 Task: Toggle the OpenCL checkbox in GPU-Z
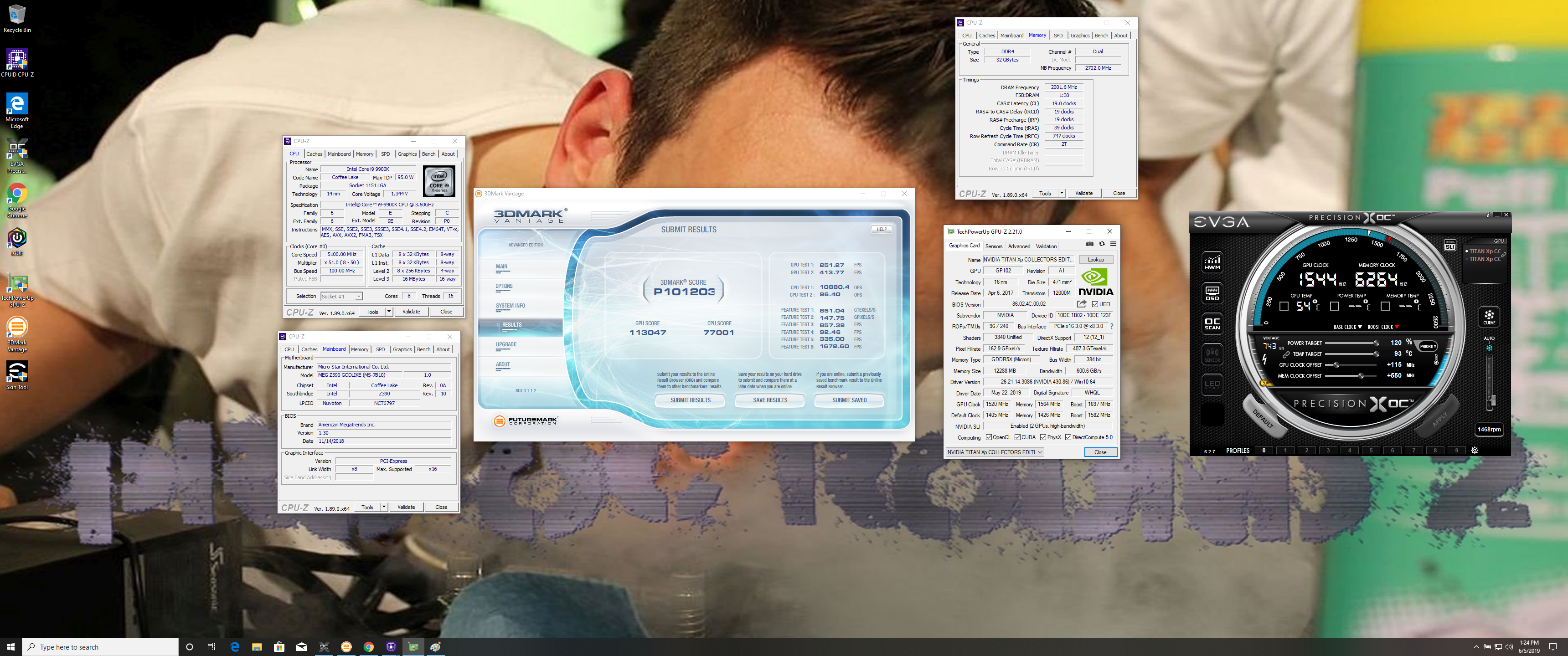(x=989, y=437)
